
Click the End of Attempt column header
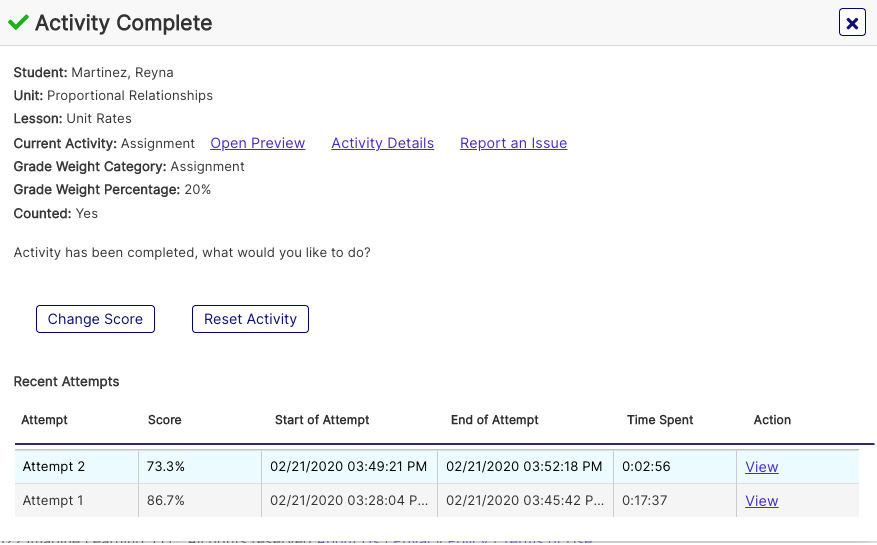(494, 420)
